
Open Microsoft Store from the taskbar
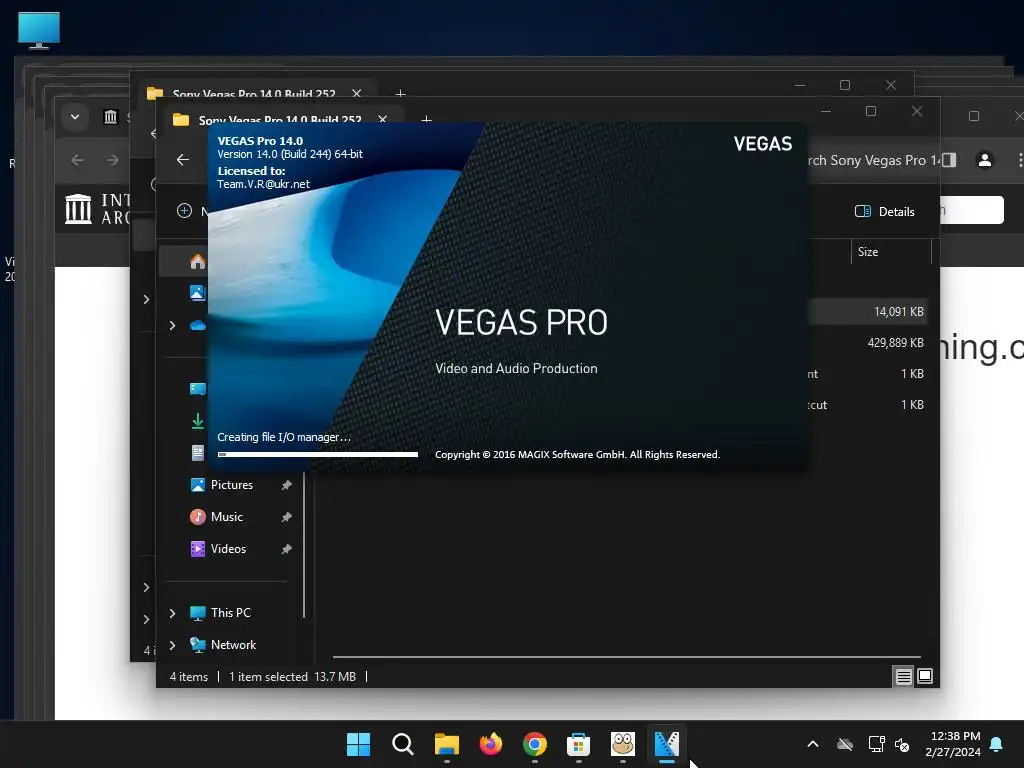pyautogui.click(x=579, y=744)
